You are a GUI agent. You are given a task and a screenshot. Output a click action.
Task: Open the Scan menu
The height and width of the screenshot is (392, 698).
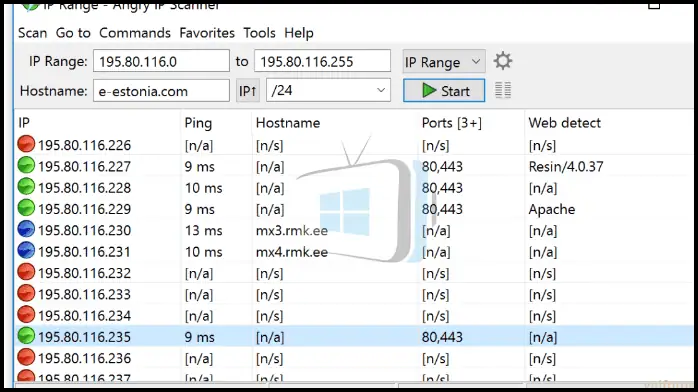[x=32, y=33]
